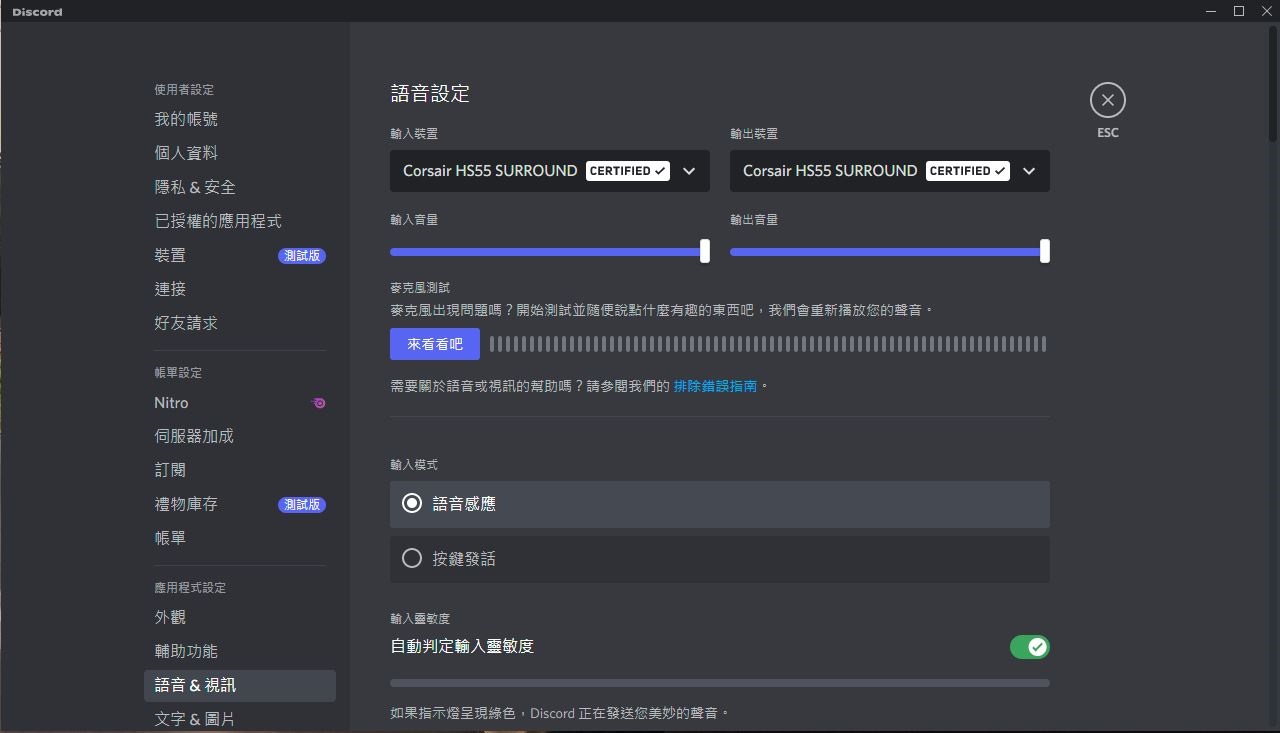Click the 麥克風測試 label
This screenshot has width=1280, height=733.
(420, 288)
